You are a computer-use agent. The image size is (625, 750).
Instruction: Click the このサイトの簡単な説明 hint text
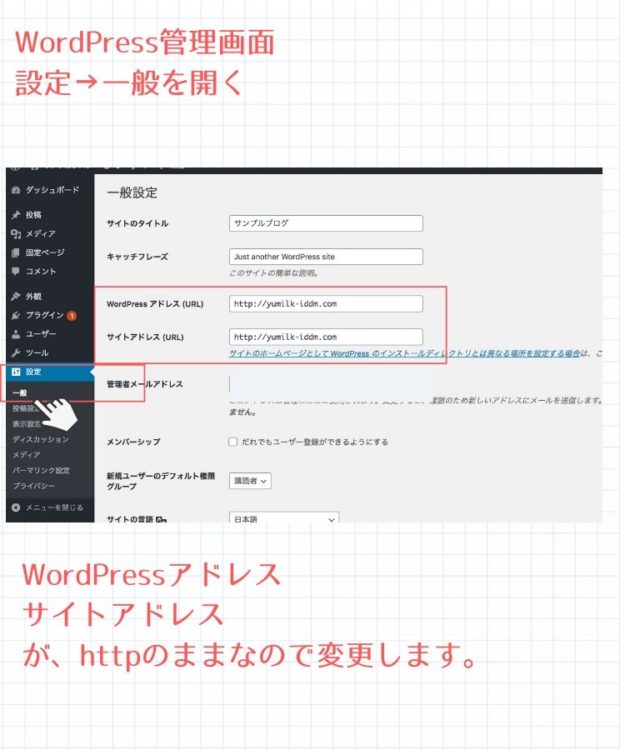pyautogui.click(x=274, y=273)
